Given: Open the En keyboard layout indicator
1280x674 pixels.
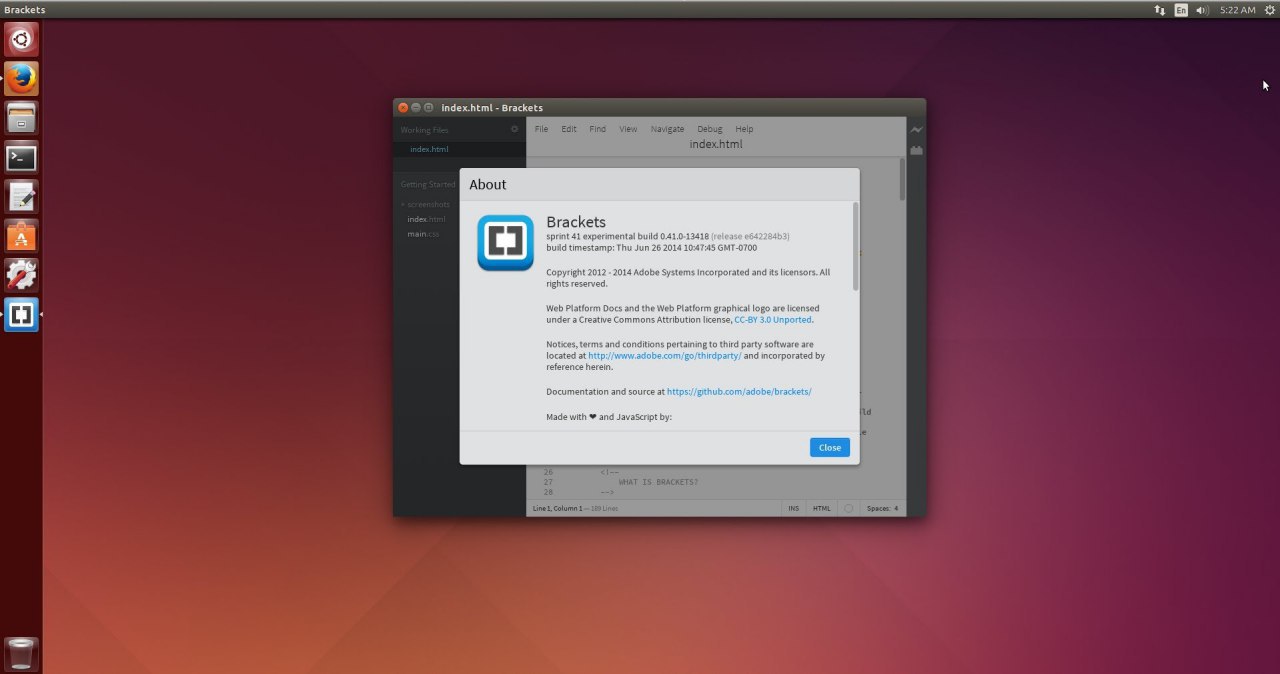Looking at the screenshot, I should [x=1181, y=10].
